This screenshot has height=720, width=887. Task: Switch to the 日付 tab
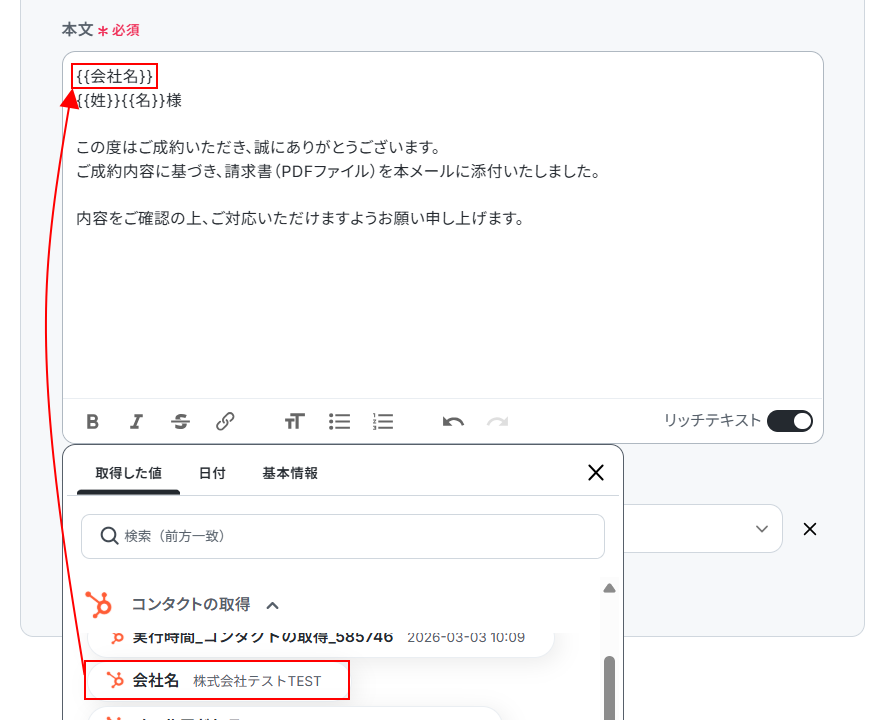pyautogui.click(x=212, y=473)
